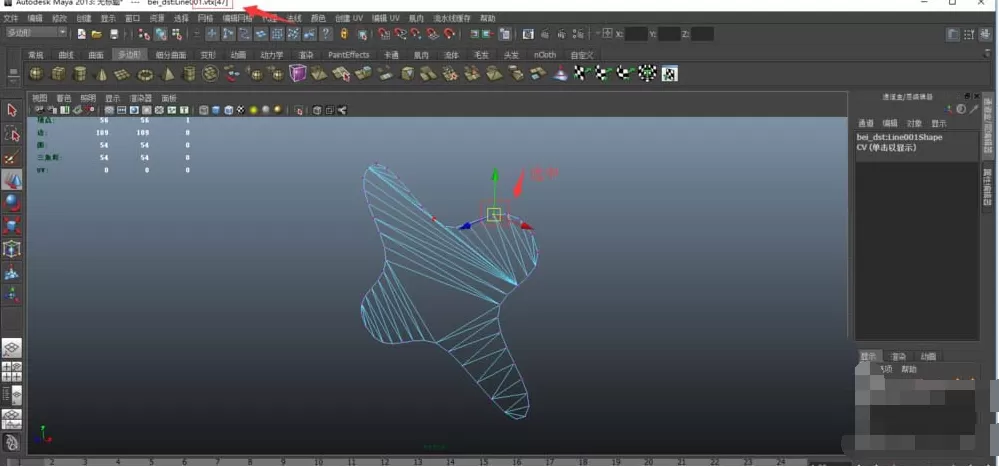Toggle snap to grid in status line

coord(212,34)
